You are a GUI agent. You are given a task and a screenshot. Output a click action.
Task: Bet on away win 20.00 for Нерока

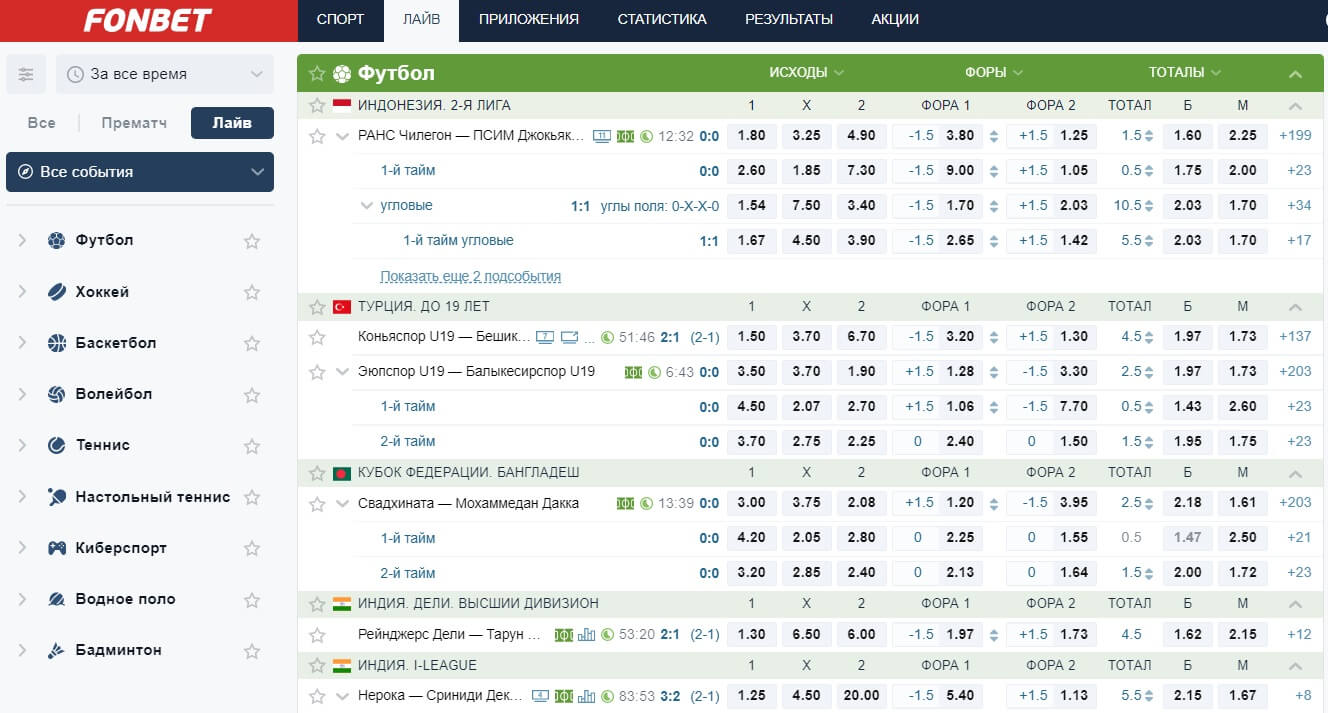tap(861, 696)
